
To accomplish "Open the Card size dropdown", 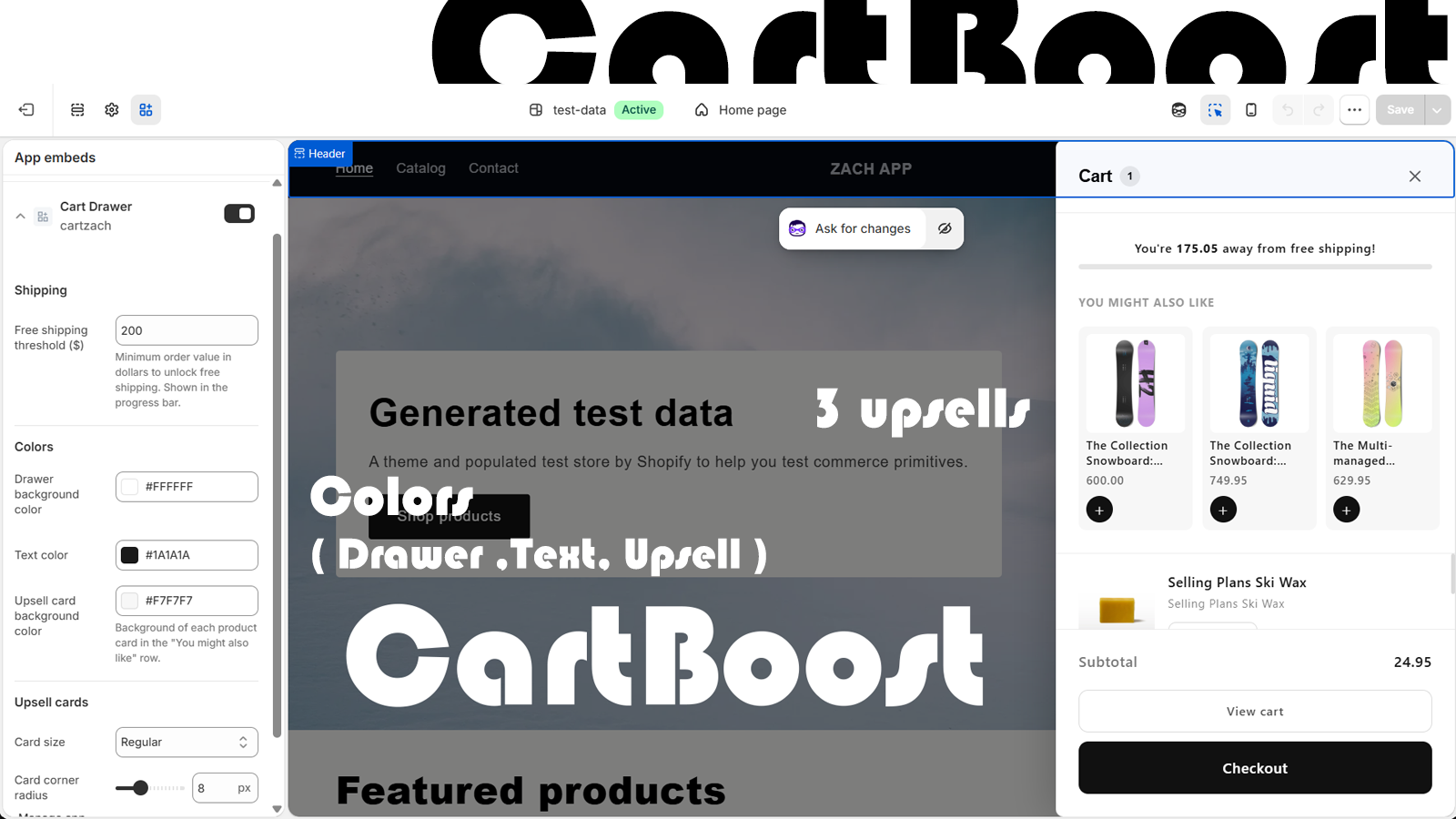I will 187,743.
